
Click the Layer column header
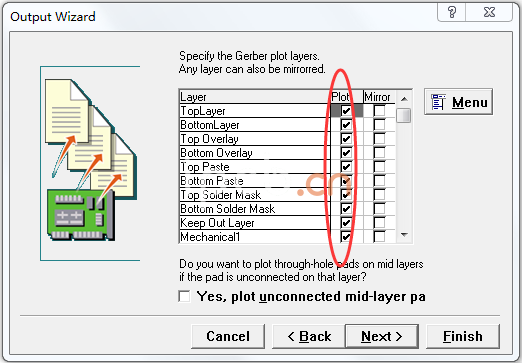coord(255,97)
